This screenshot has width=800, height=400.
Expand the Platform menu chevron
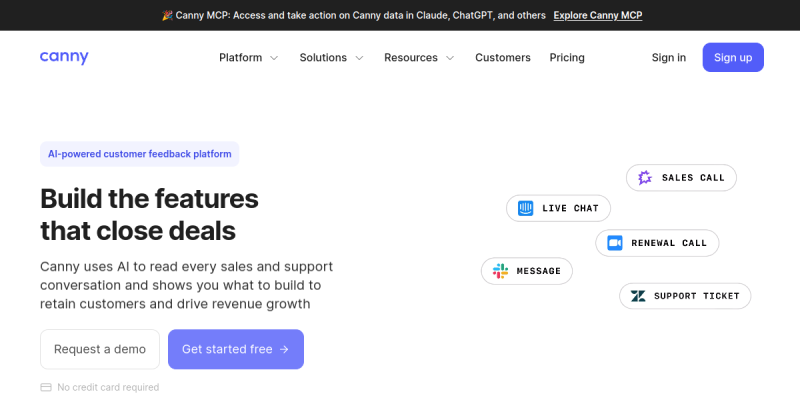coord(274,58)
